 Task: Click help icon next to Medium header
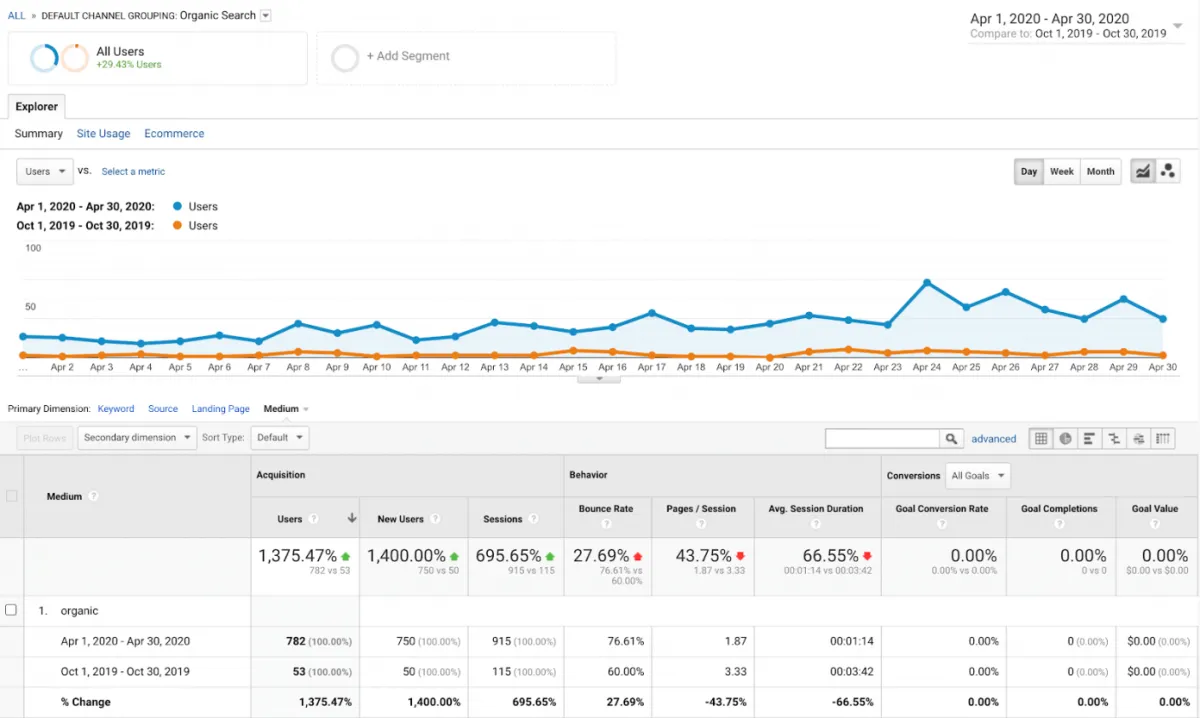click(x=93, y=496)
